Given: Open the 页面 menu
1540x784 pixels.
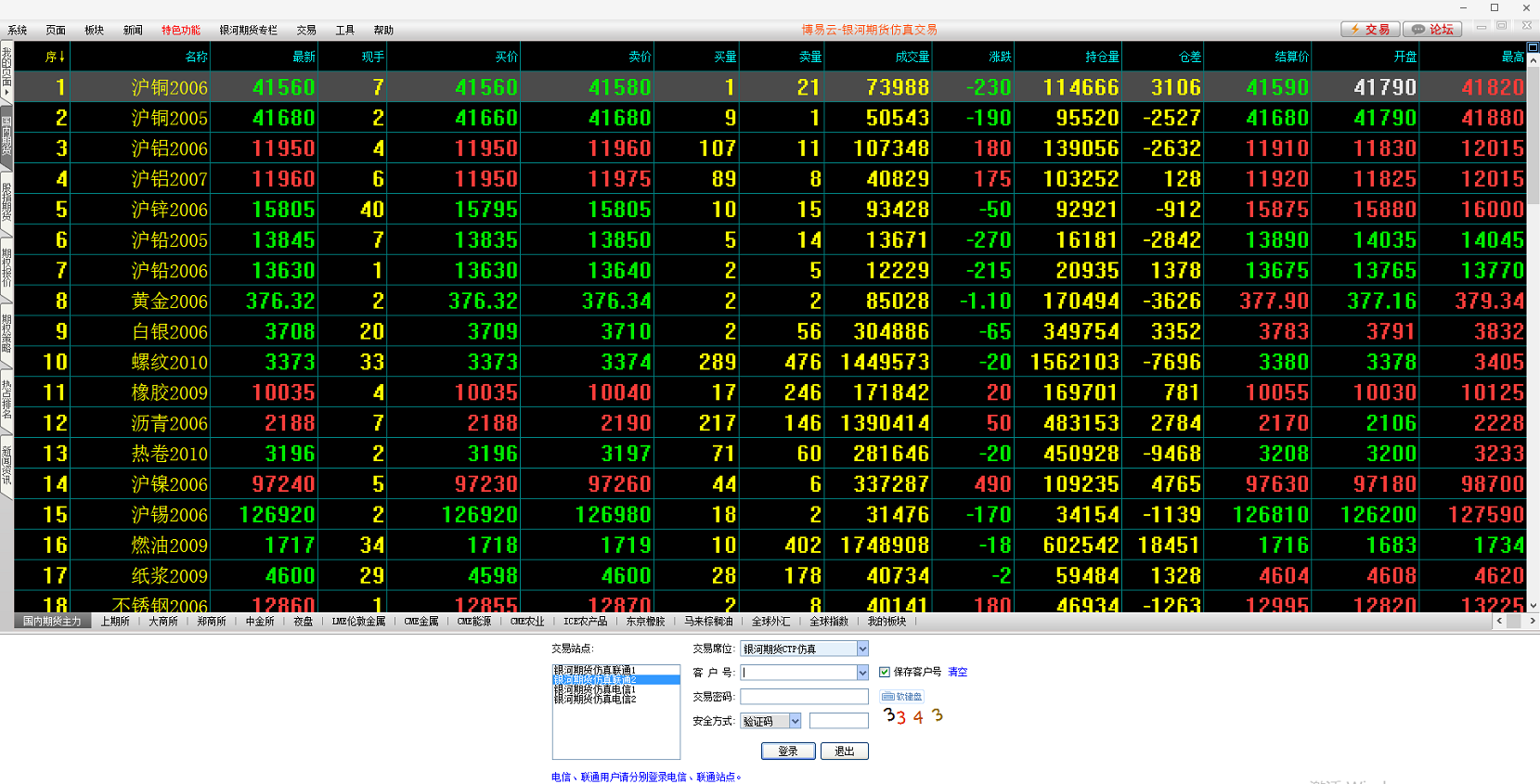Looking at the screenshot, I should [56, 31].
